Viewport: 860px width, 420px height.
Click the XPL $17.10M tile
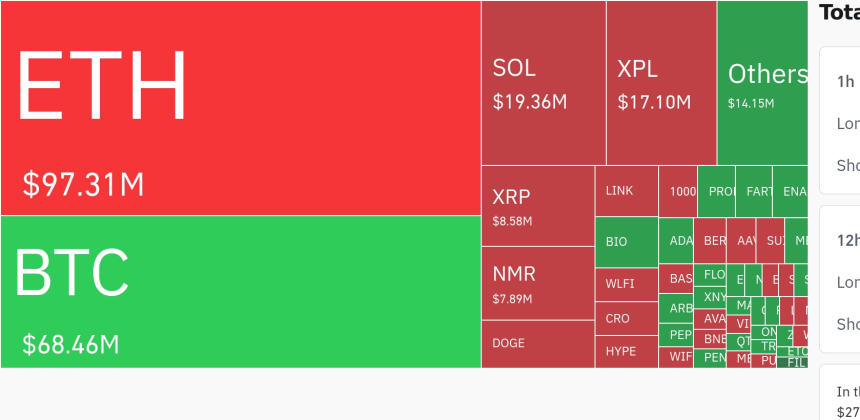(660, 83)
